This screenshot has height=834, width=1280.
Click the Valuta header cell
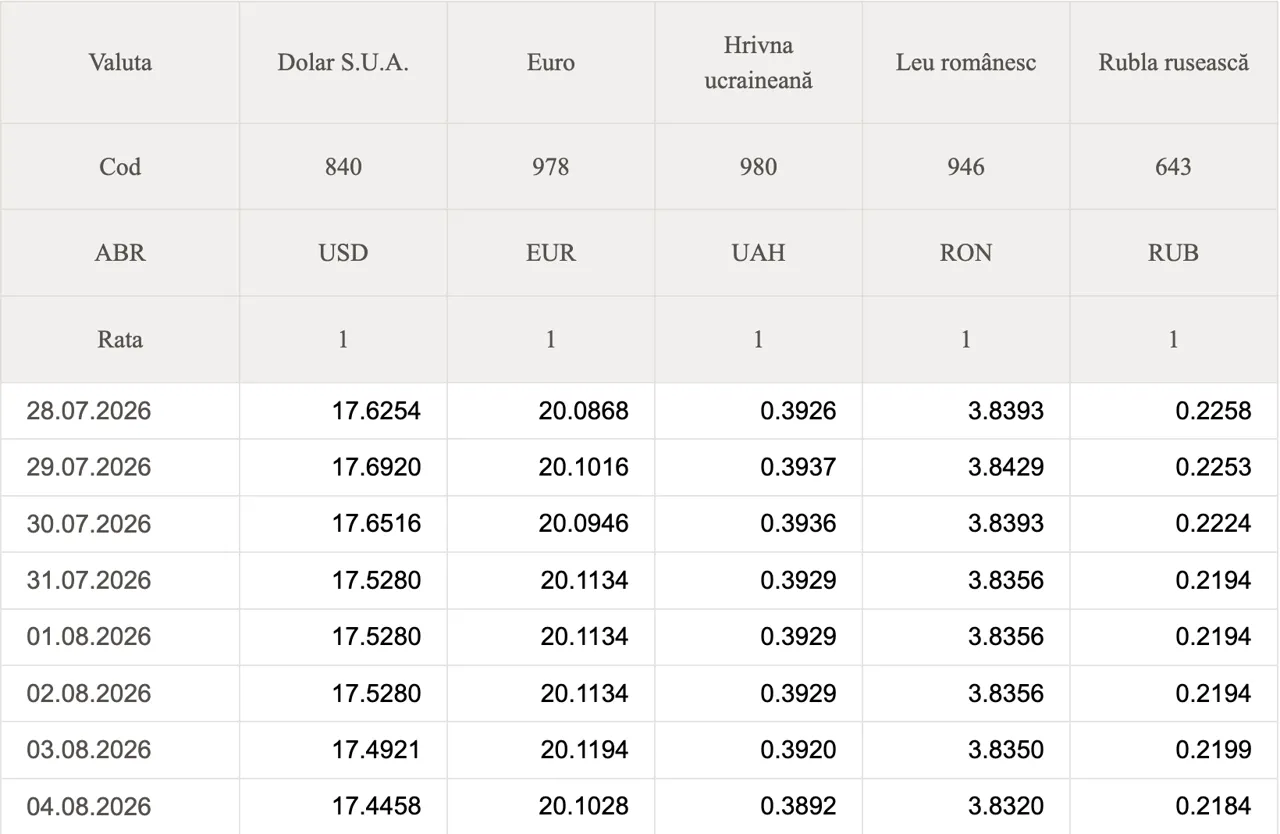(x=120, y=62)
